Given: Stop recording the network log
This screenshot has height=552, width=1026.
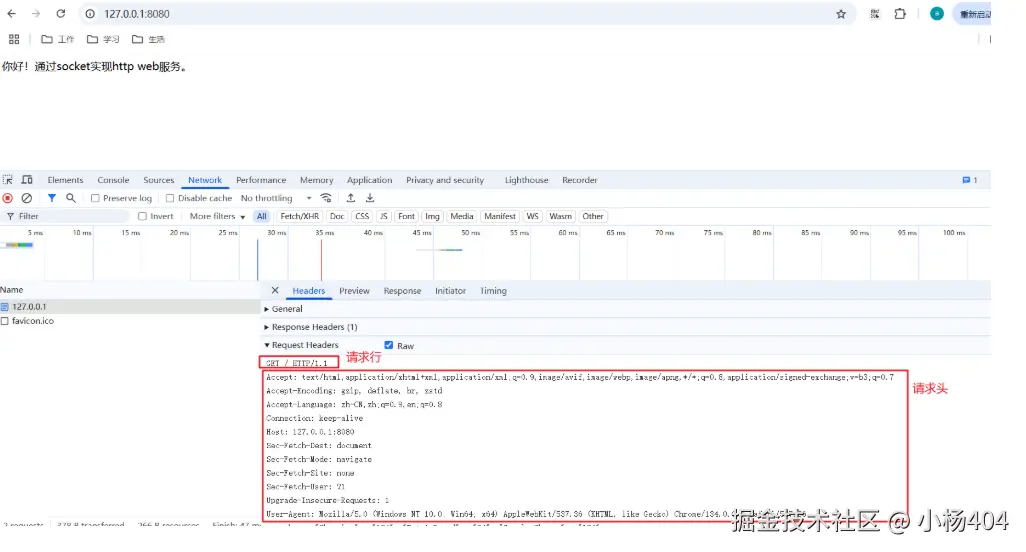Looking at the screenshot, I should point(8,198).
